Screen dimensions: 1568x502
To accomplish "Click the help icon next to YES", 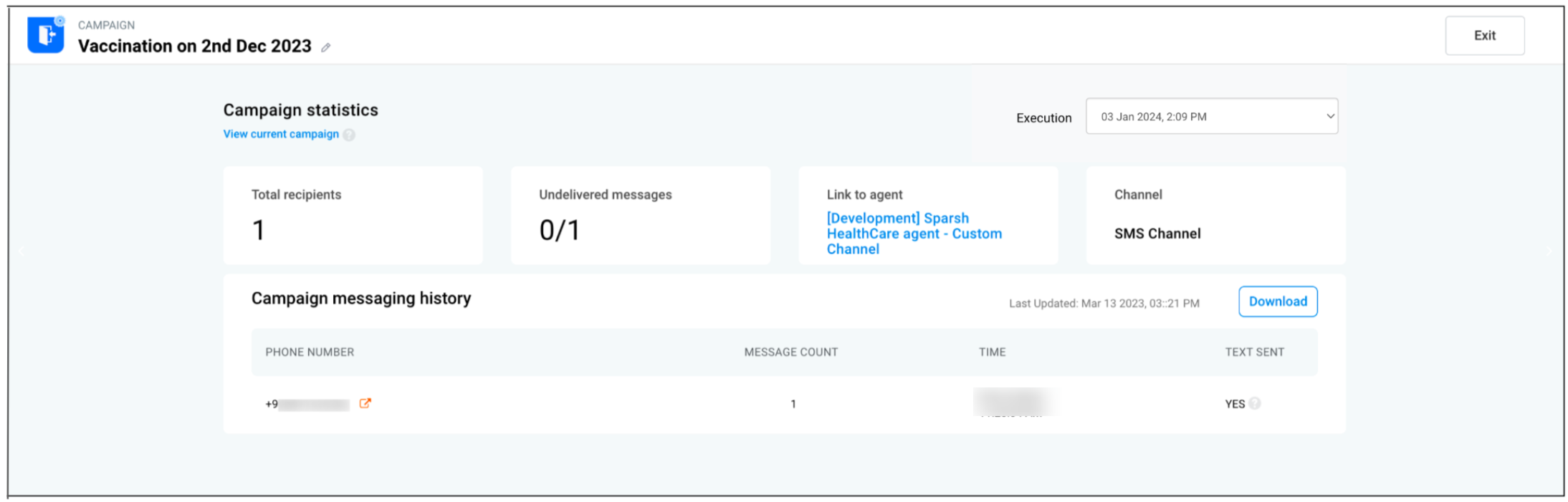I will click(x=1255, y=403).
